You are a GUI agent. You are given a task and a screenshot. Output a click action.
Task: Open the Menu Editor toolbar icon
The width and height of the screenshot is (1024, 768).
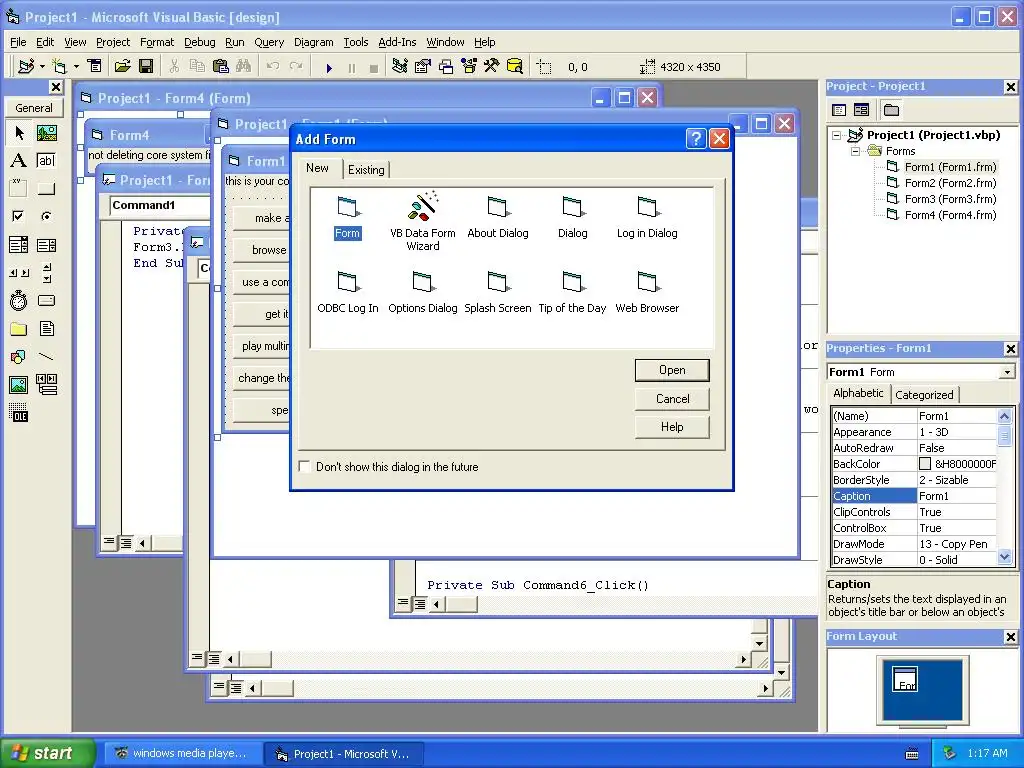click(x=95, y=67)
